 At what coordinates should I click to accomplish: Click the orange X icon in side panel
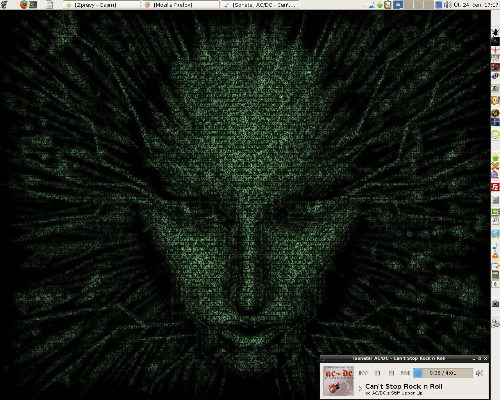(495, 166)
